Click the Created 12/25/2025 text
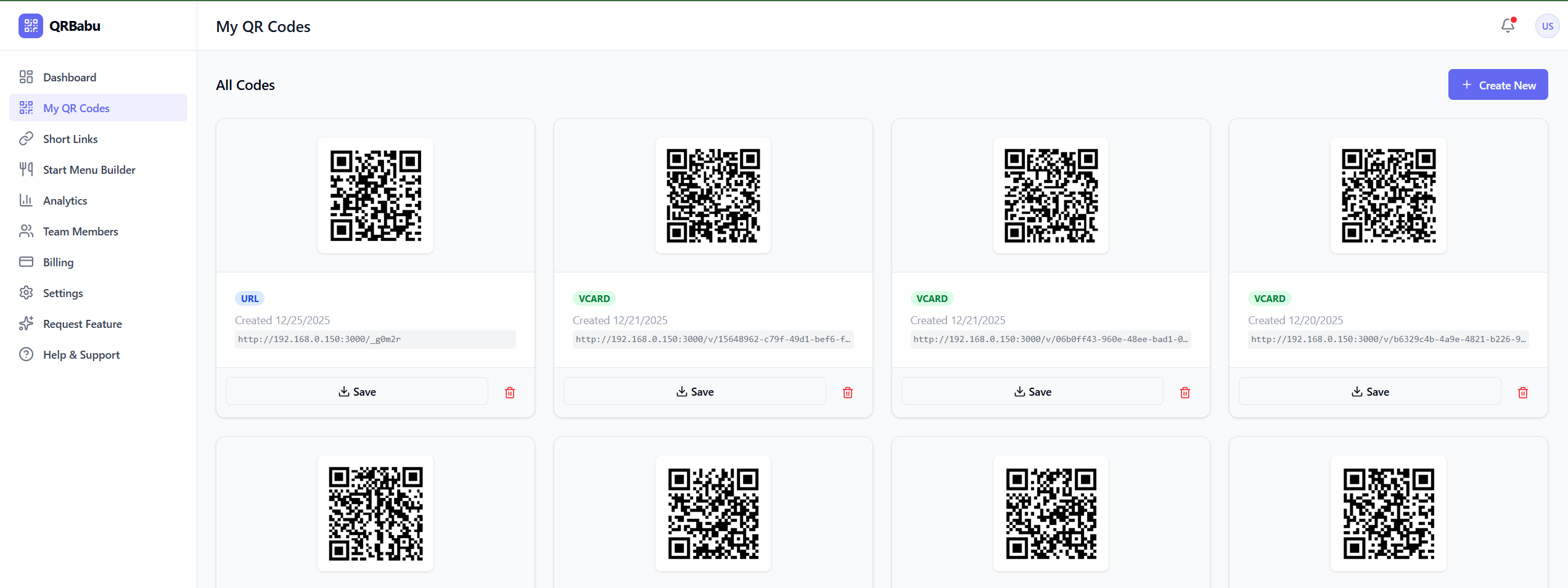Viewport: 1568px width, 588px height. point(282,321)
